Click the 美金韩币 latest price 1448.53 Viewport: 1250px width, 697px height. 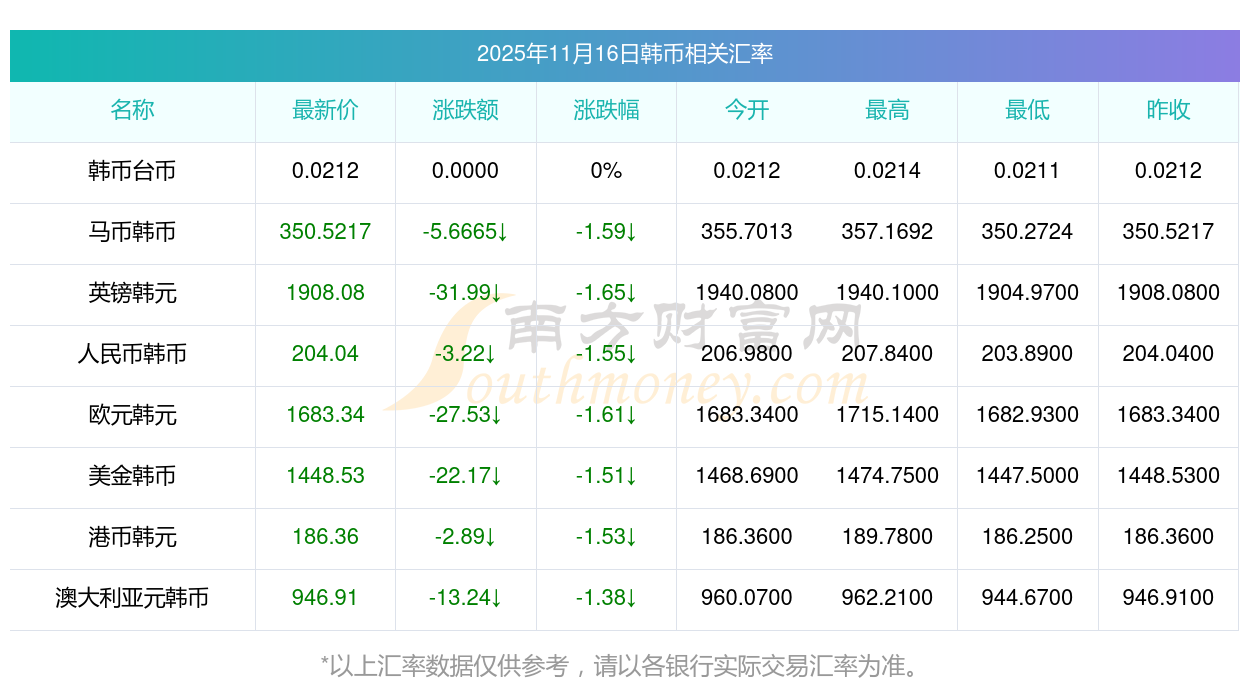pos(325,476)
